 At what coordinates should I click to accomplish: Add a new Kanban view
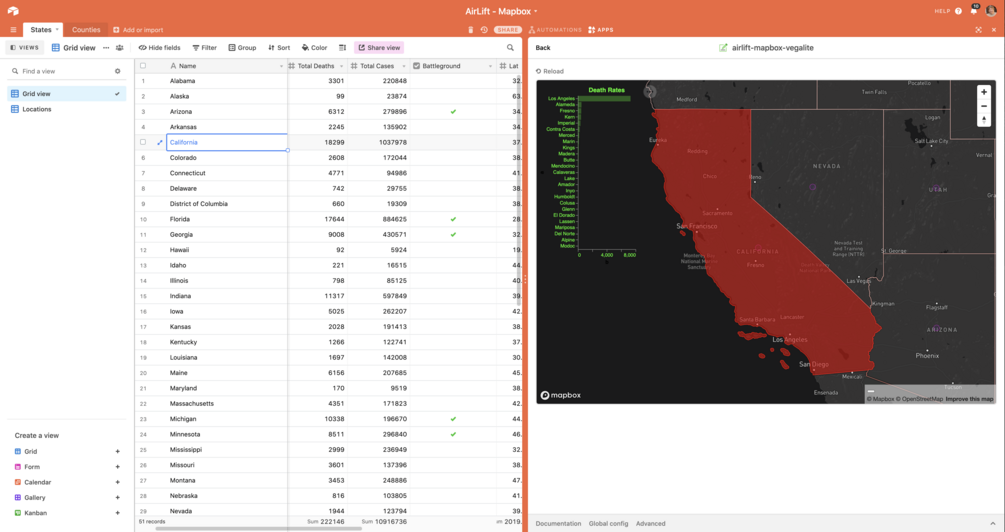click(117, 513)
